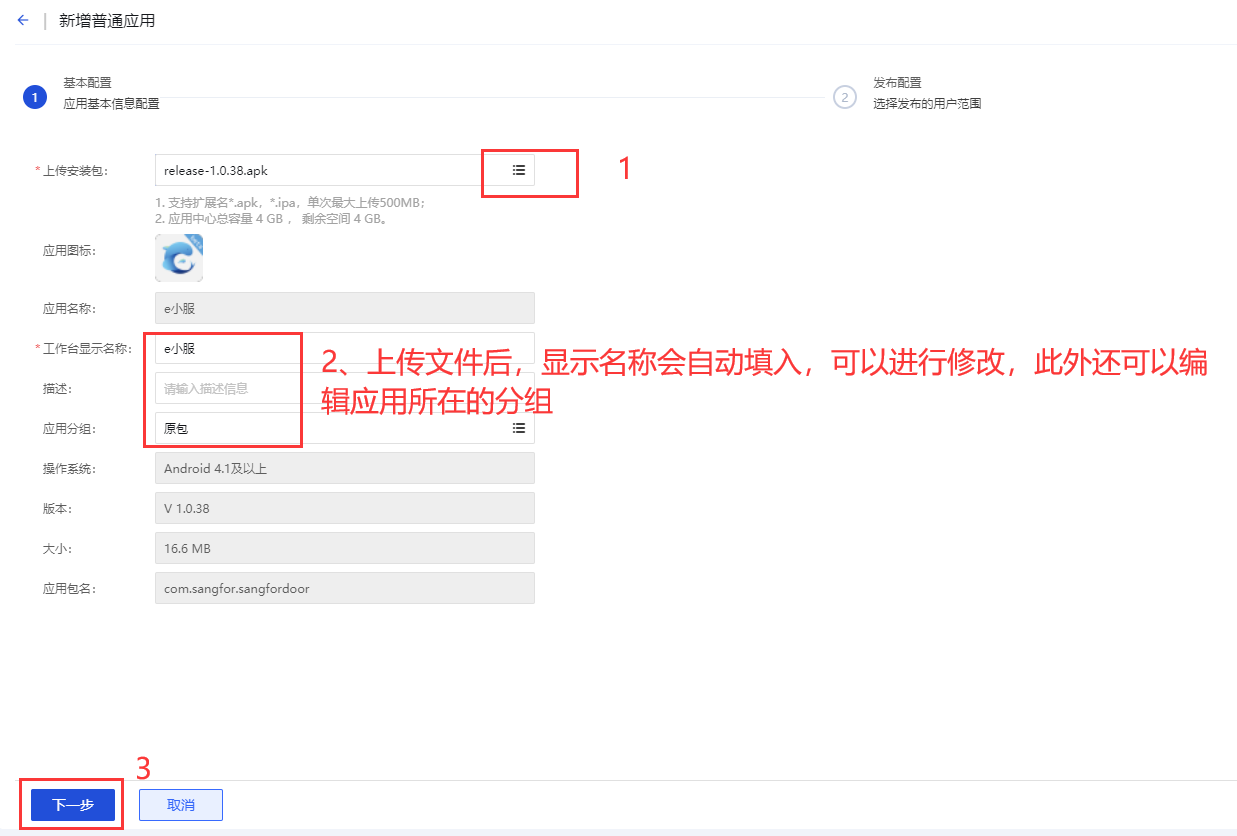Click the 下一步 button
The image size is (1237, 836).
pos(73,805)
